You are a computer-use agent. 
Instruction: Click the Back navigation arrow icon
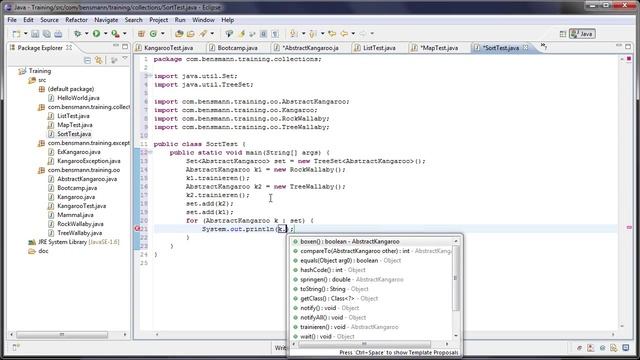click(x=344, y=34)
